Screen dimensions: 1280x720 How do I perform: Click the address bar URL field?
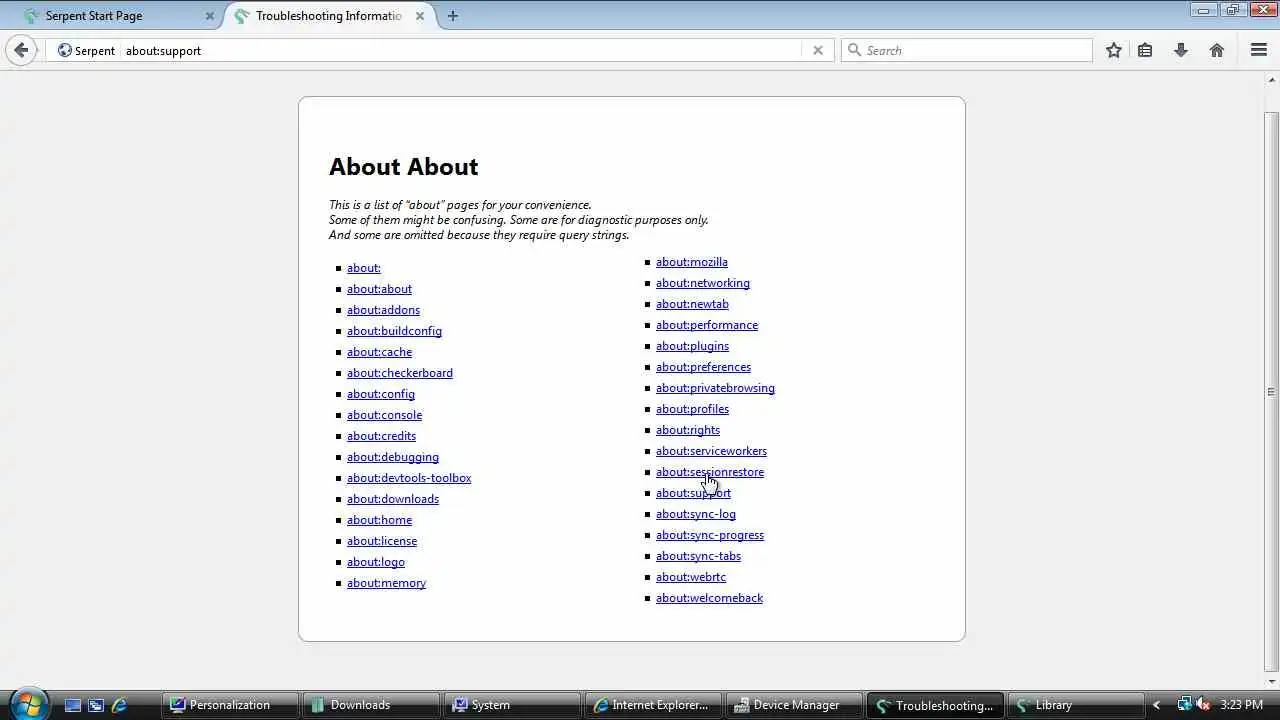(460, 50)
